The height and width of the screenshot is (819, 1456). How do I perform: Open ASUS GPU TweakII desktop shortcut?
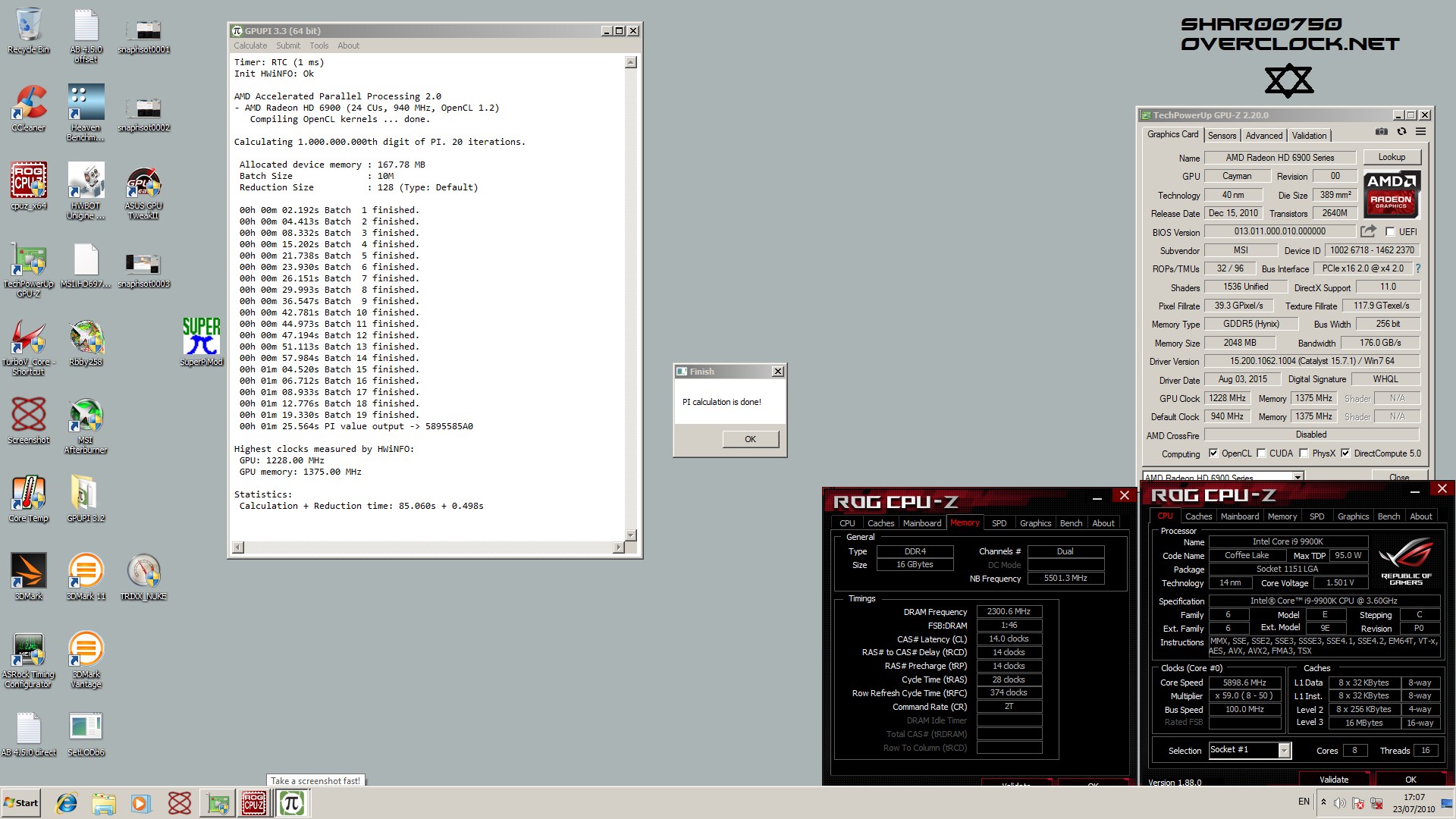click(143, 193)
